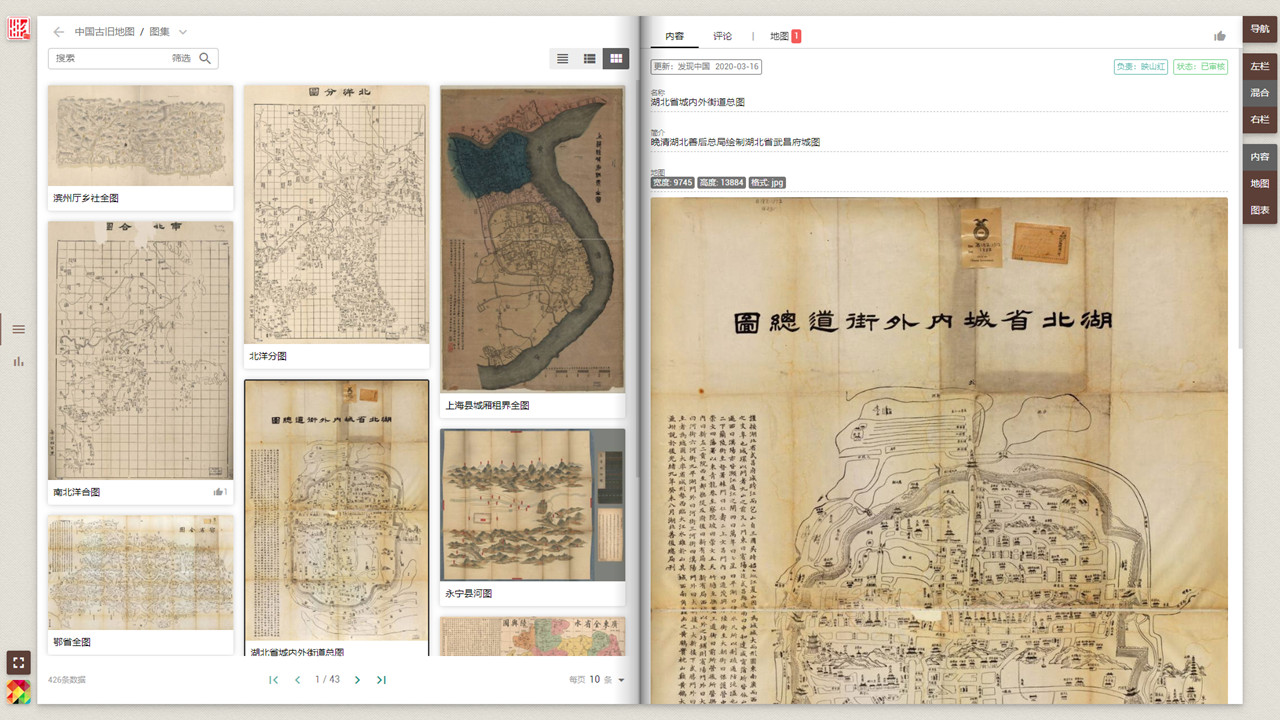
Task: Jump to 内容 section via right sidebar
Action: 1260,157
